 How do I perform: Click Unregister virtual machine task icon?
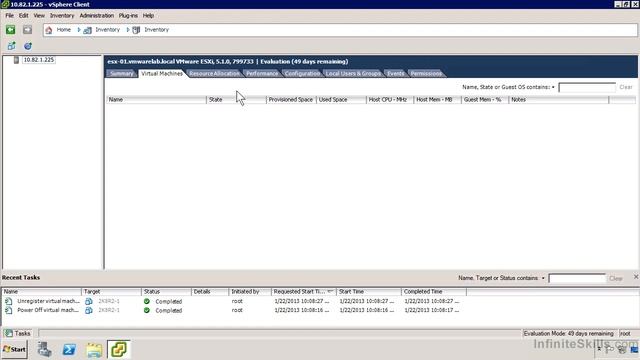pyautogui.click(x=9, y=301)
